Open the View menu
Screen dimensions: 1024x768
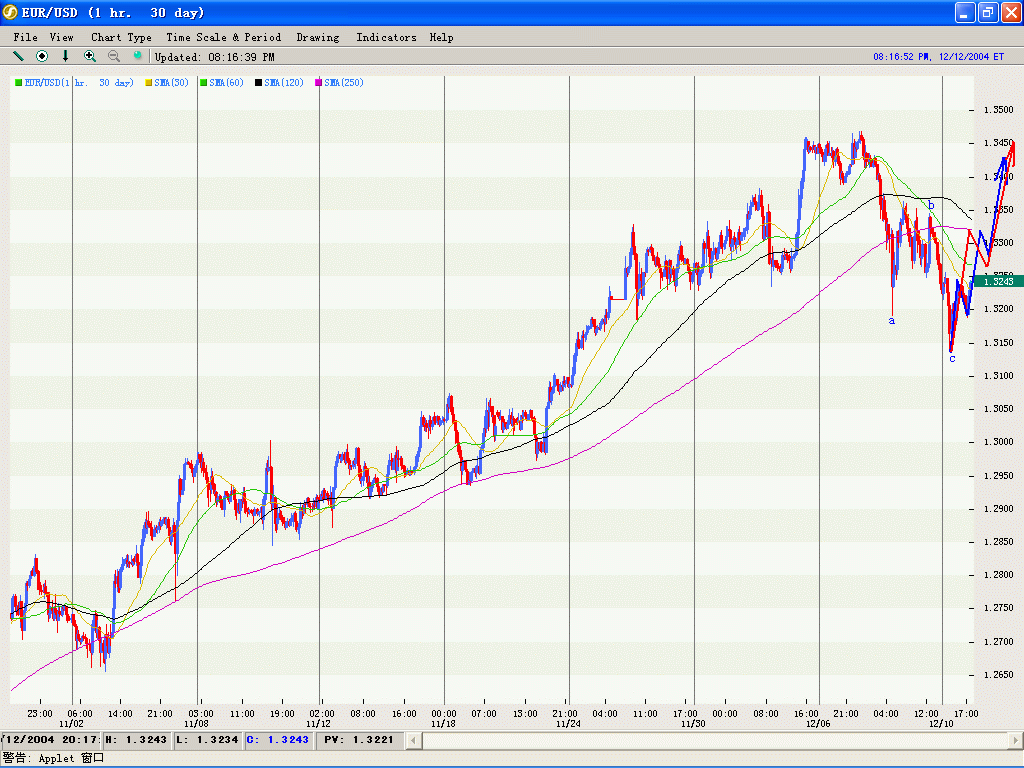pos(61,37)
